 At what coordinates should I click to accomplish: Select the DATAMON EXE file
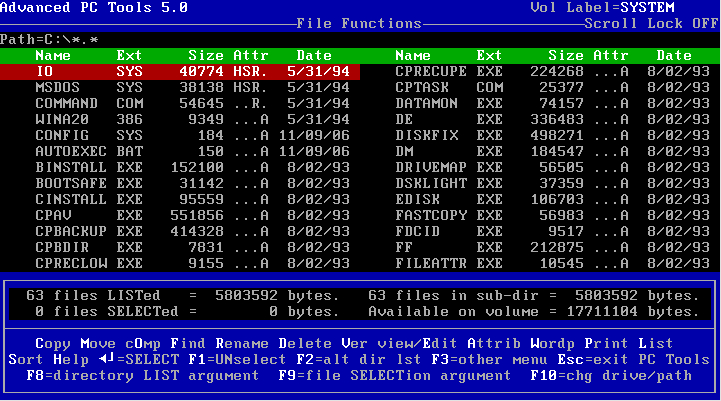pos(553,103)
